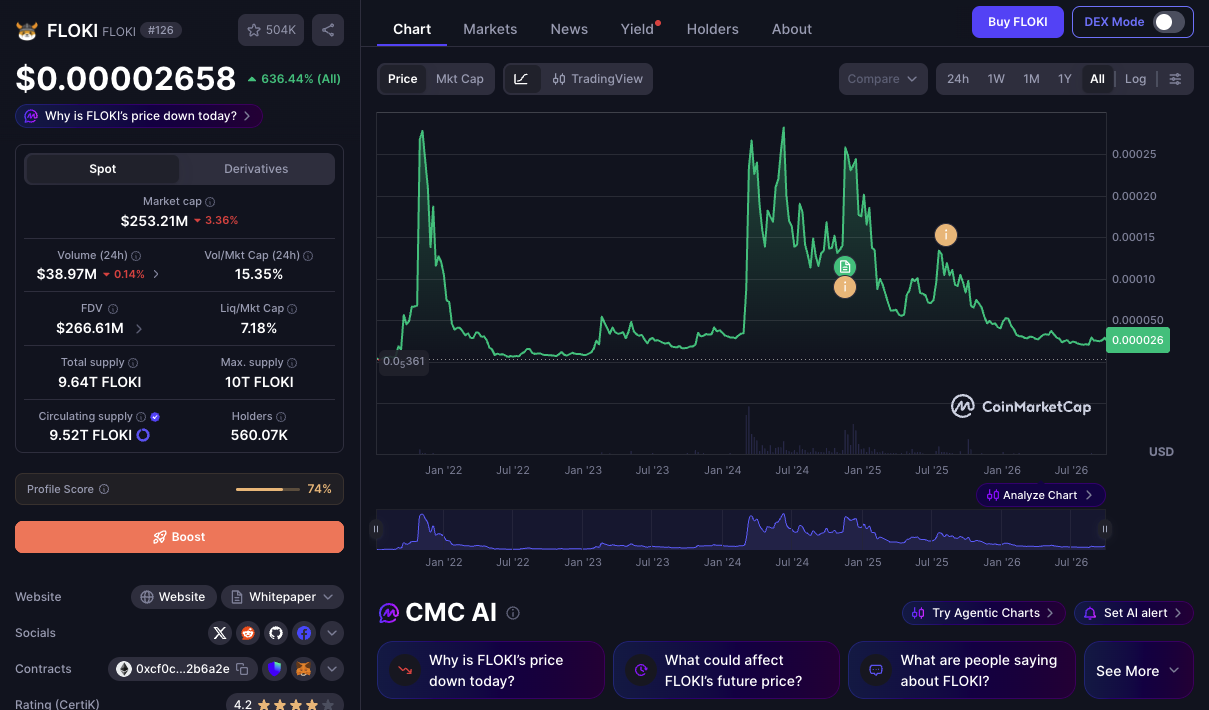Open Try Agentic Charts
This screenshot has height=710, width=1209.
(985, 613)
